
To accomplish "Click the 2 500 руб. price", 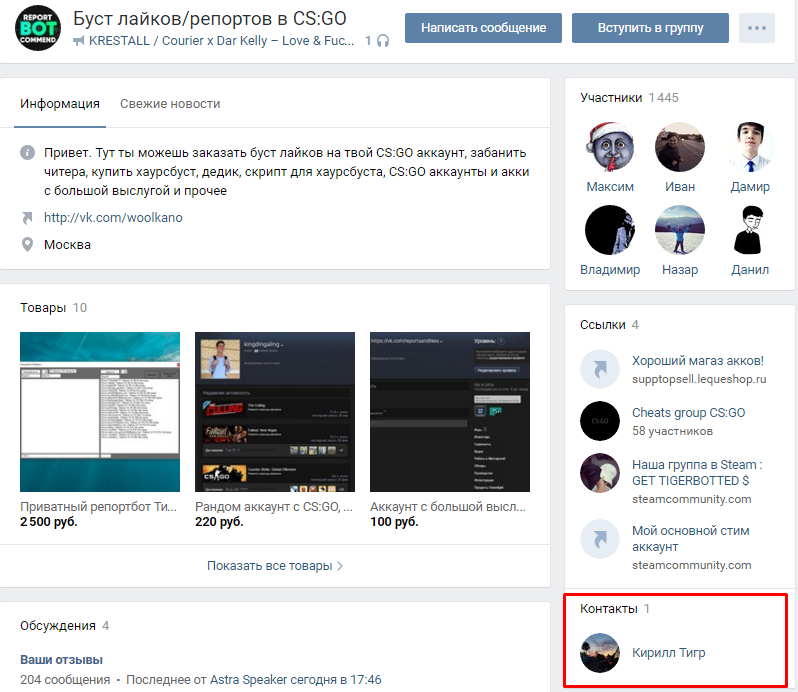I will [49, 522].
